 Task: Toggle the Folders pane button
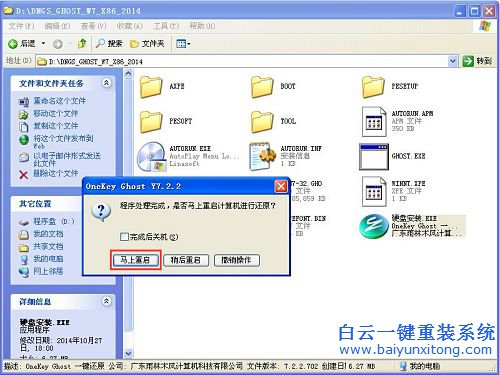pos(147,43)
